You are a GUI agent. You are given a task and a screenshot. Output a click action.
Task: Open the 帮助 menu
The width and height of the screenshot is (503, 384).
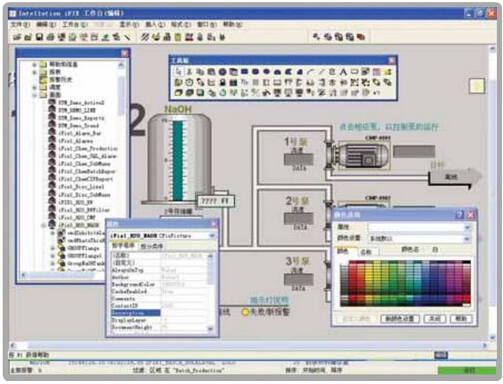pyautogui.click(x=232, y=24)
